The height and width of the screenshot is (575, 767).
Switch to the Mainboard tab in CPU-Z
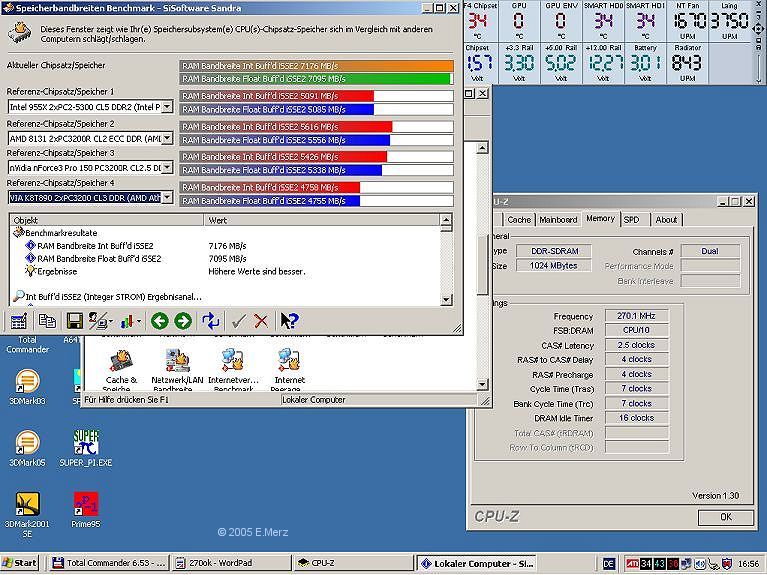coord(558,220)
